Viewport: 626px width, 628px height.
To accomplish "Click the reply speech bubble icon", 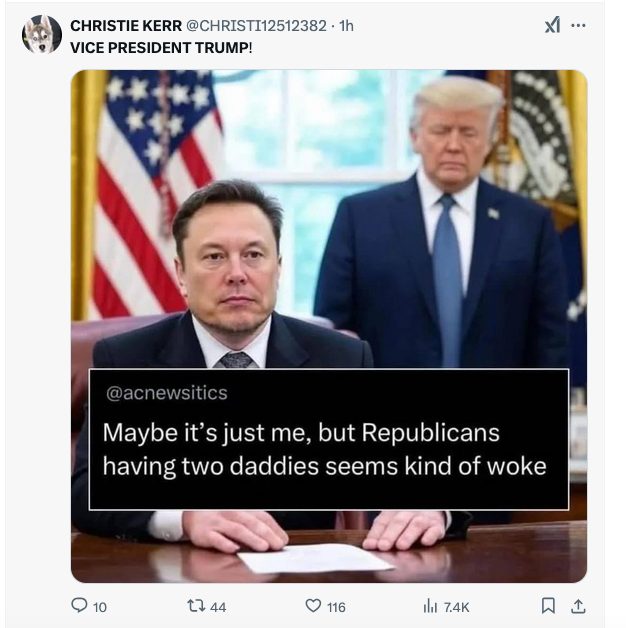I will point(79,606).
